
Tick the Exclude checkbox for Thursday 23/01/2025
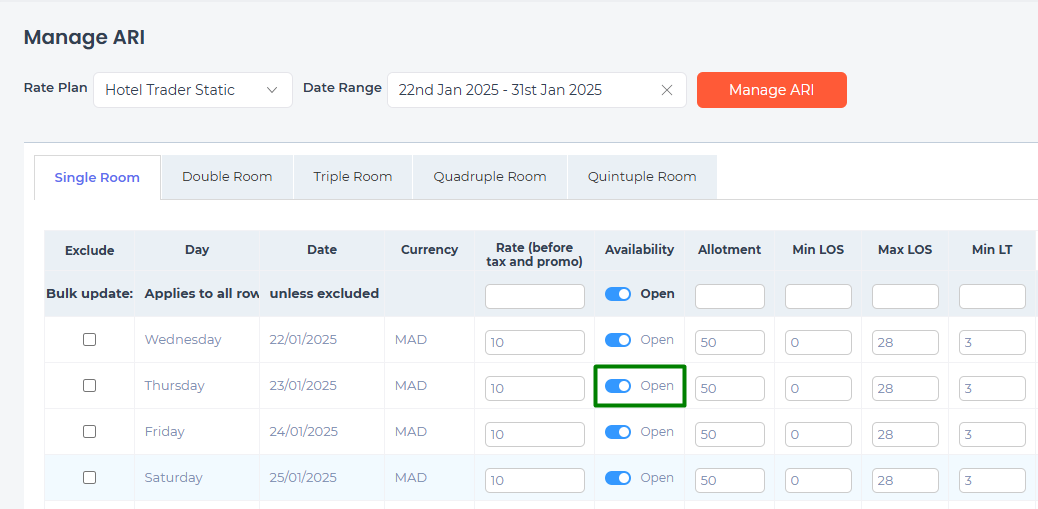coord(89,386)
